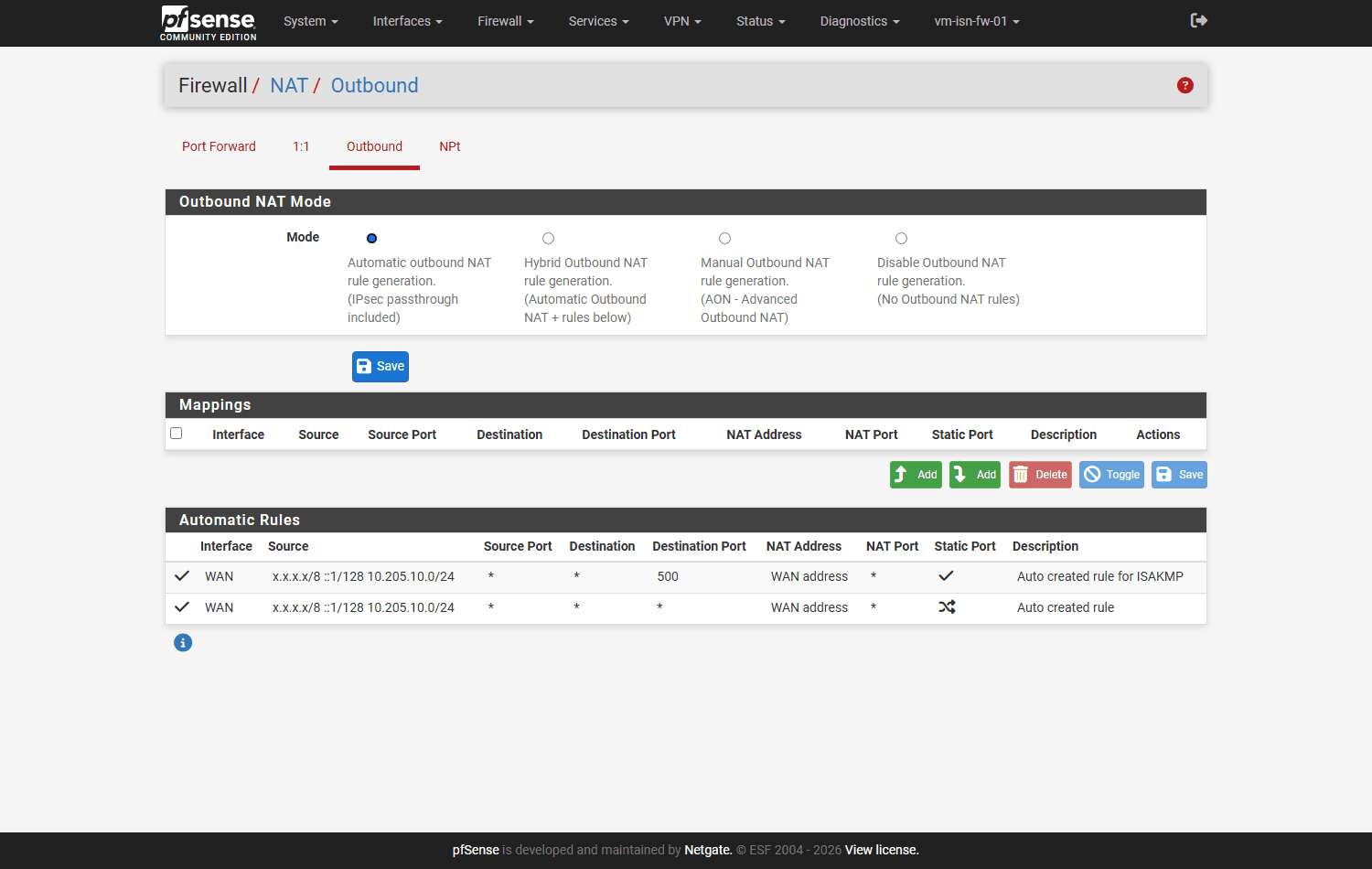Add mapping to top of list

click(x=916, y=475)
